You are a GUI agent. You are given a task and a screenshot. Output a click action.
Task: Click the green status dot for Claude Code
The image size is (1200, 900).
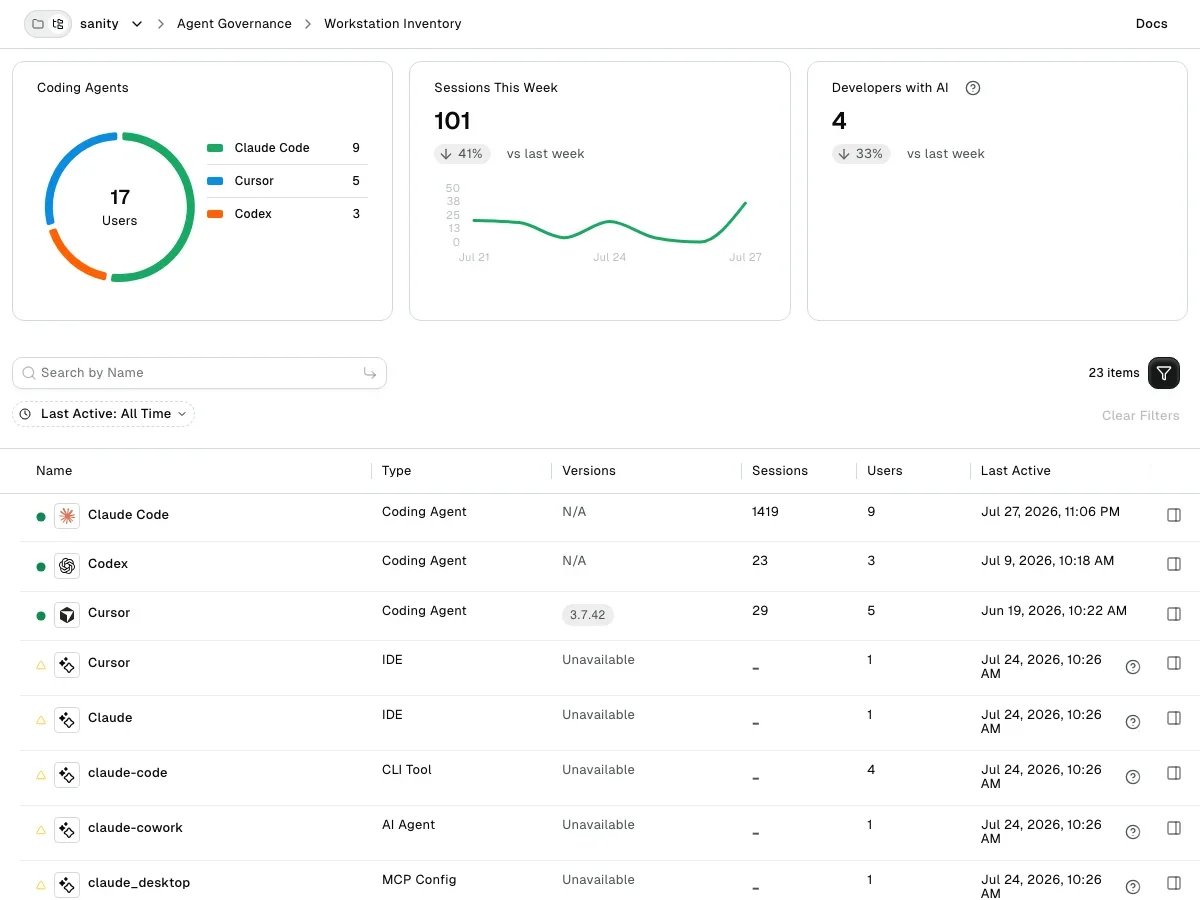(41, 517)
